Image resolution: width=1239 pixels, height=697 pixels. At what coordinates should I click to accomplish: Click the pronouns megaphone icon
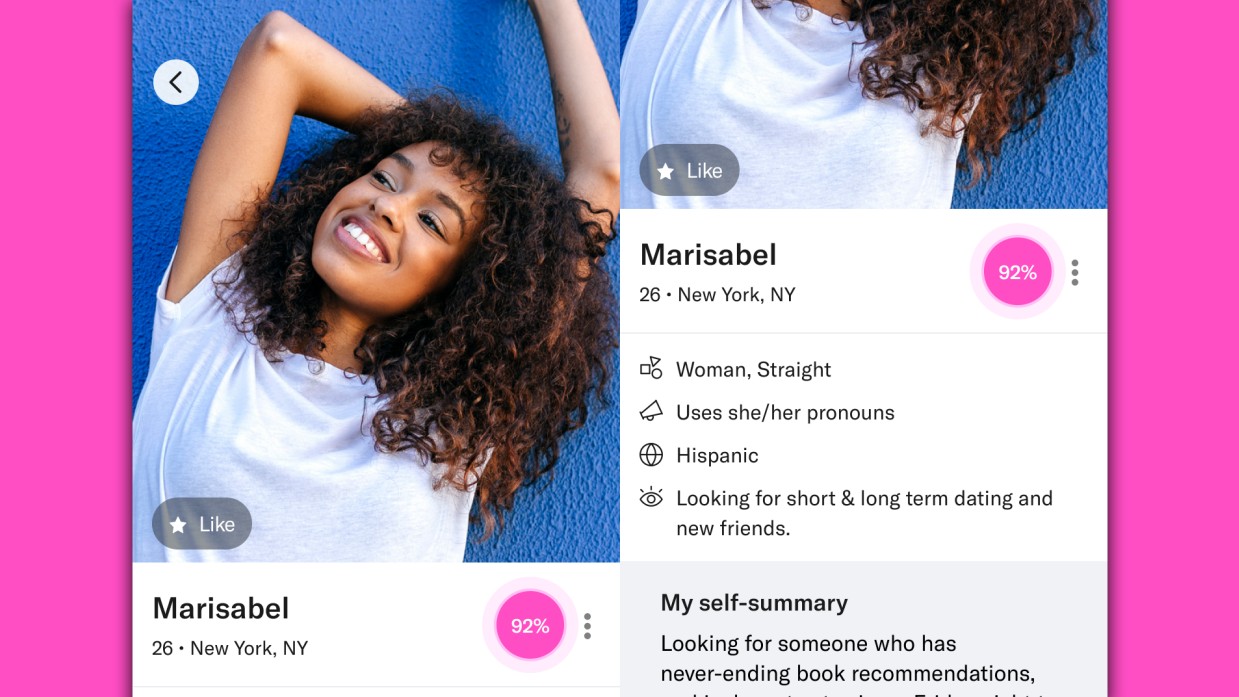[651, 411]
